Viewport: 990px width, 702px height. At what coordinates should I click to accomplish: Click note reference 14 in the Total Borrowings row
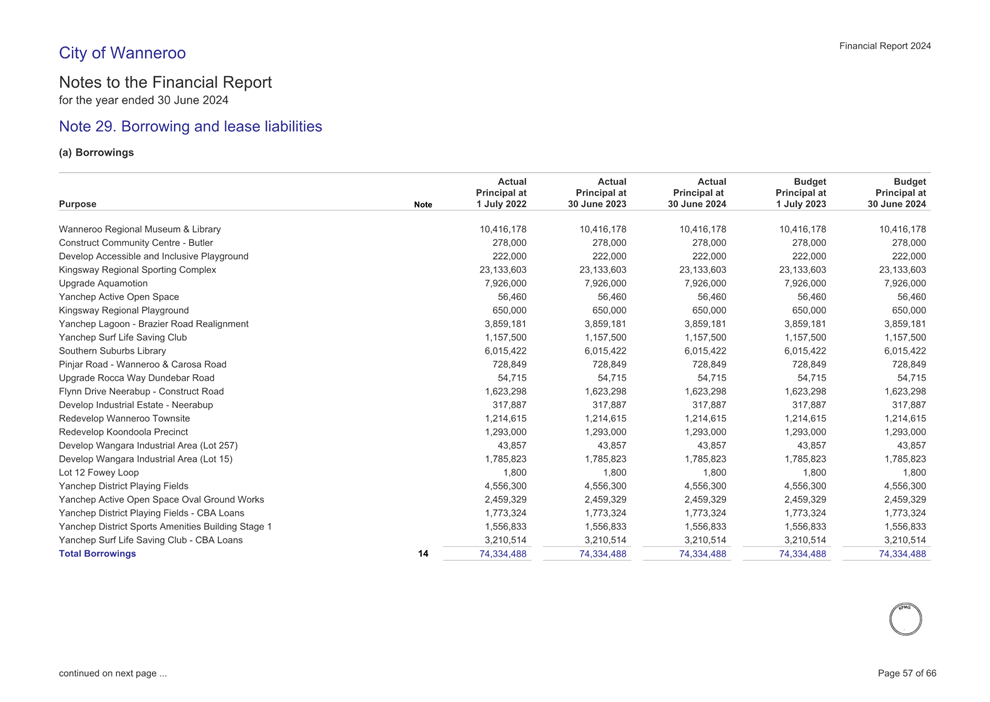pos(423,553)
